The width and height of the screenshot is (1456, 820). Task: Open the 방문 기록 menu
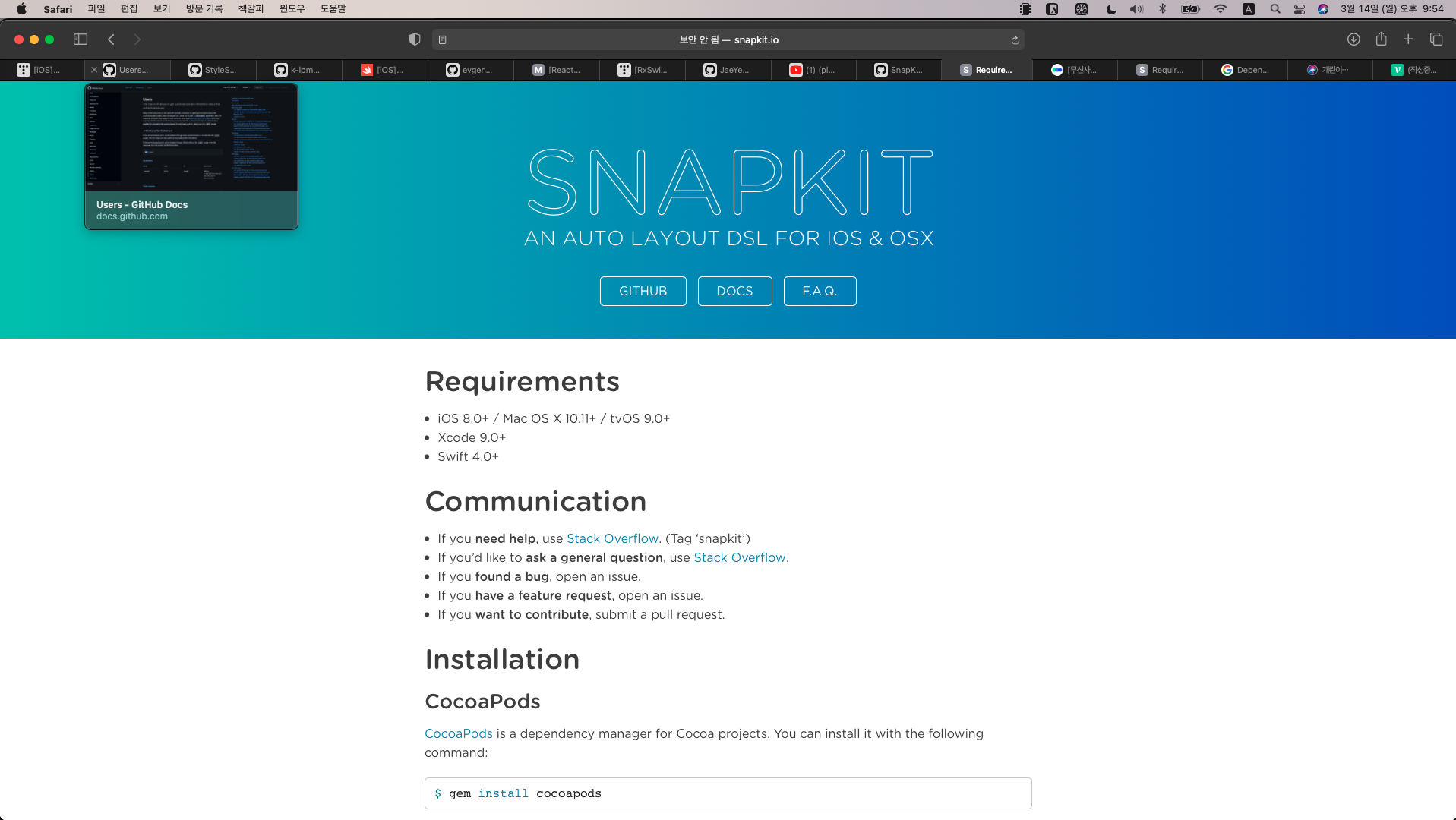[202, 8]
